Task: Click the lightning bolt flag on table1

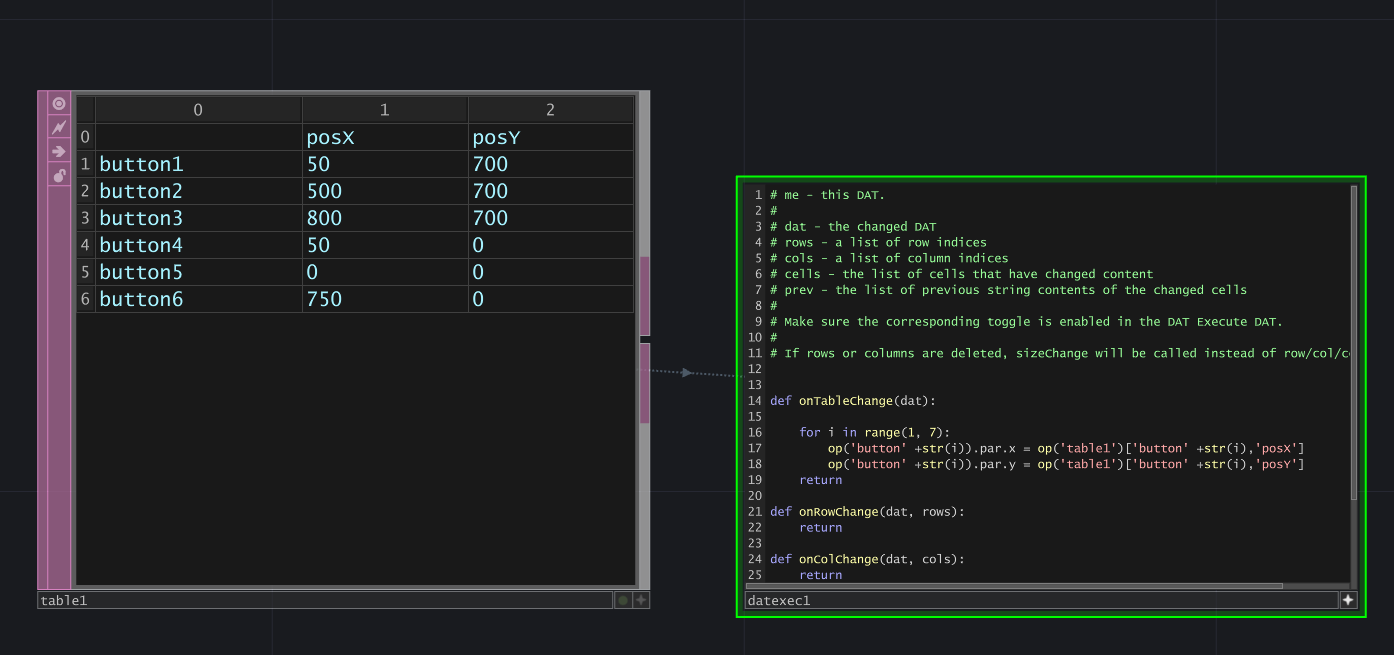Action: [58, 127]
